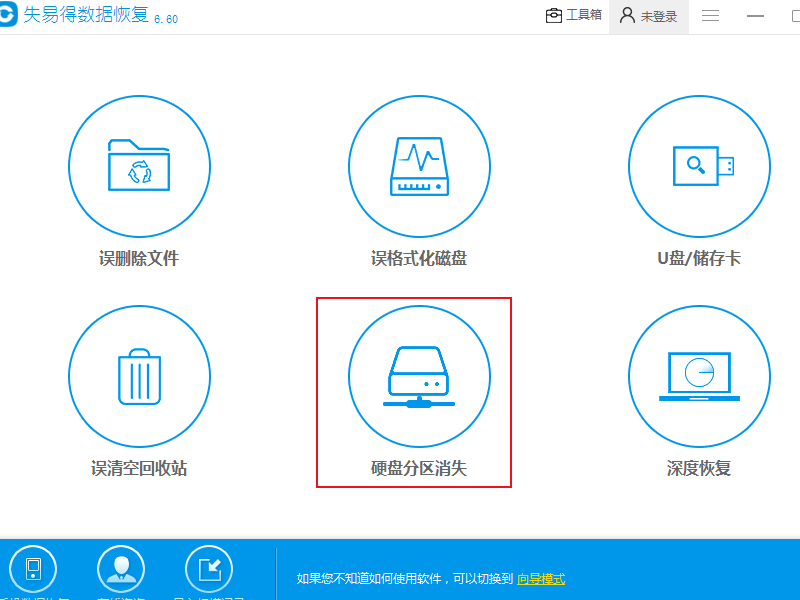Click the U盘/储存卡 label text
The height and width of the screenshot is (600, 800).
pyautogui.click(x=699, y=258)
